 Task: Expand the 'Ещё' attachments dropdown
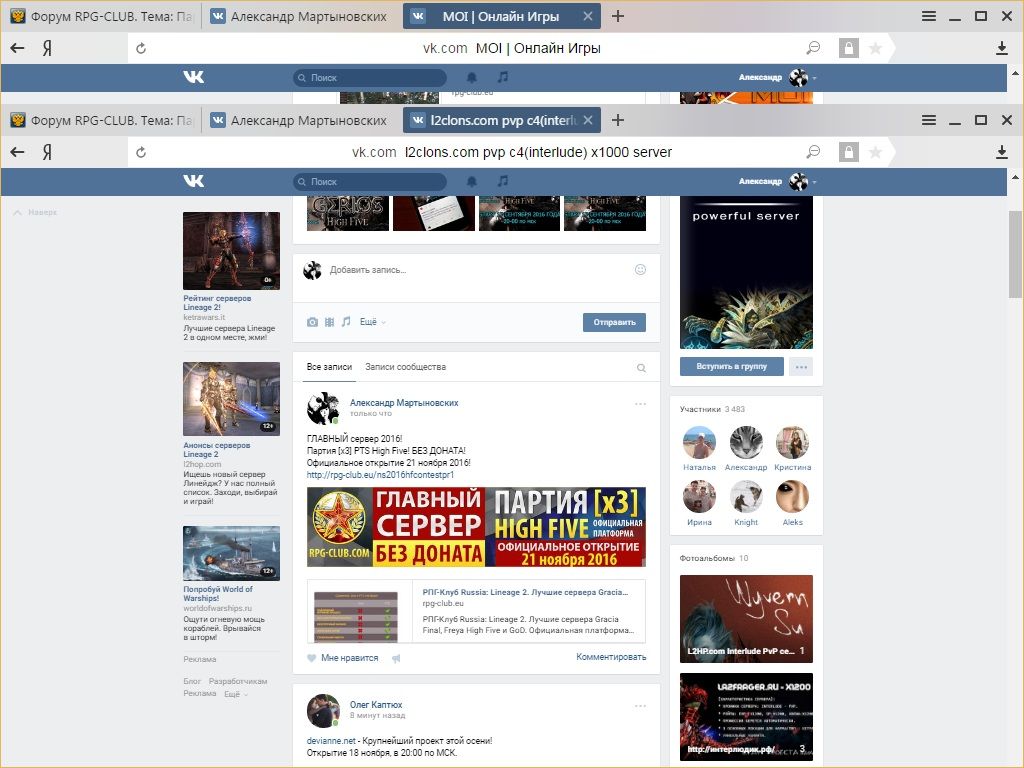(x=372, y=322)
